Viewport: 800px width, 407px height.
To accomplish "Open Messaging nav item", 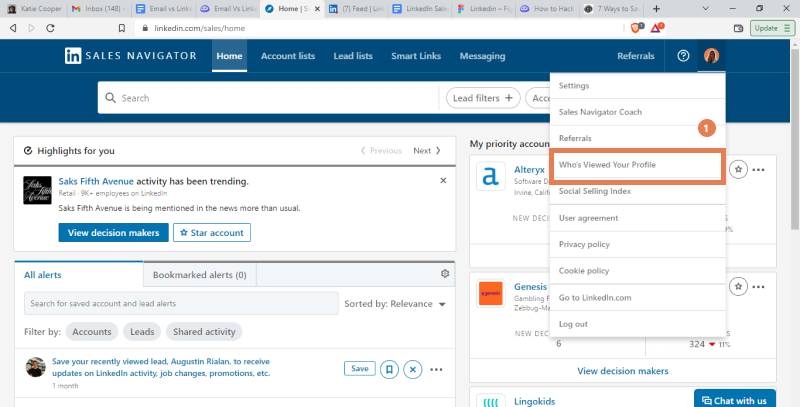I will pyautogui.click(x=482, y=56).
